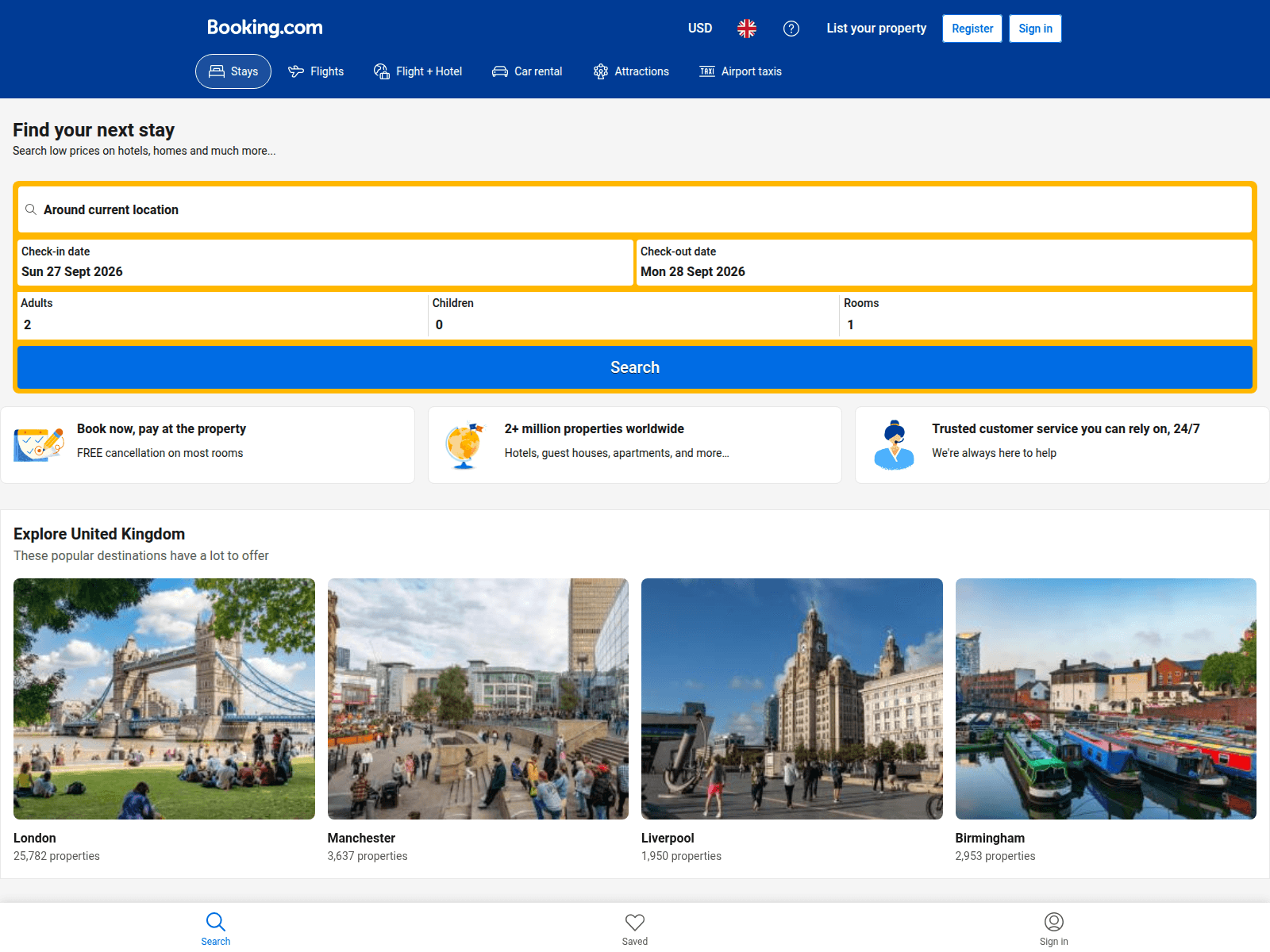Open the Birmingham canal photo
Screen dimensions: 1270x952
(1106, 699)
